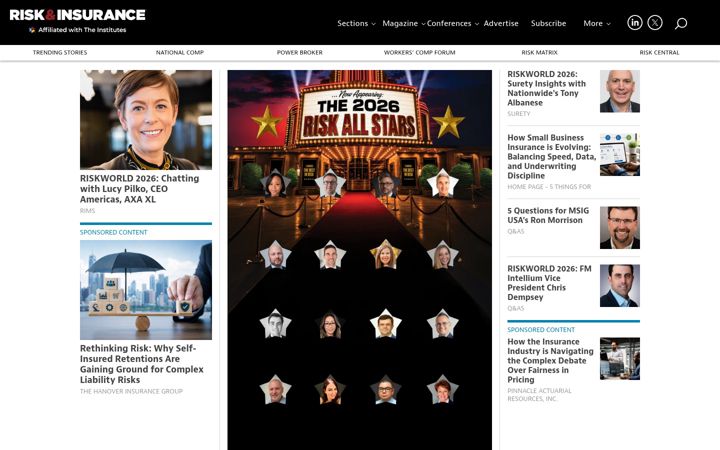
Task: Open the Advertise page
Action: click(501, 23)
